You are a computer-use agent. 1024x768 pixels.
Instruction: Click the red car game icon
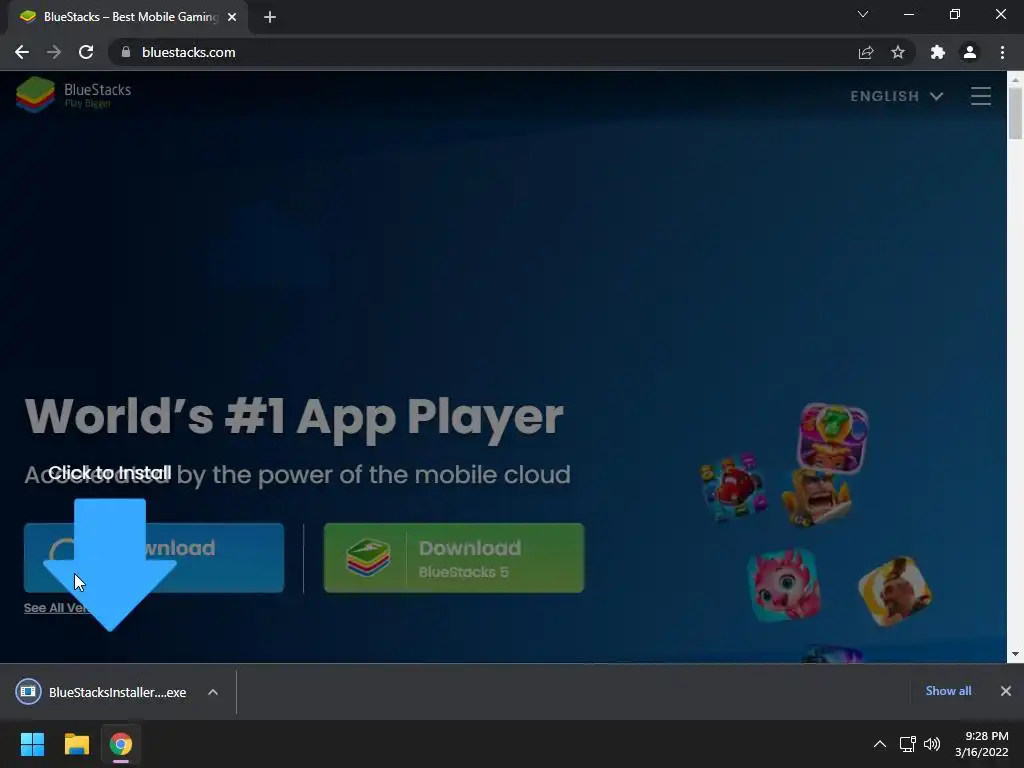coord(732,487)
